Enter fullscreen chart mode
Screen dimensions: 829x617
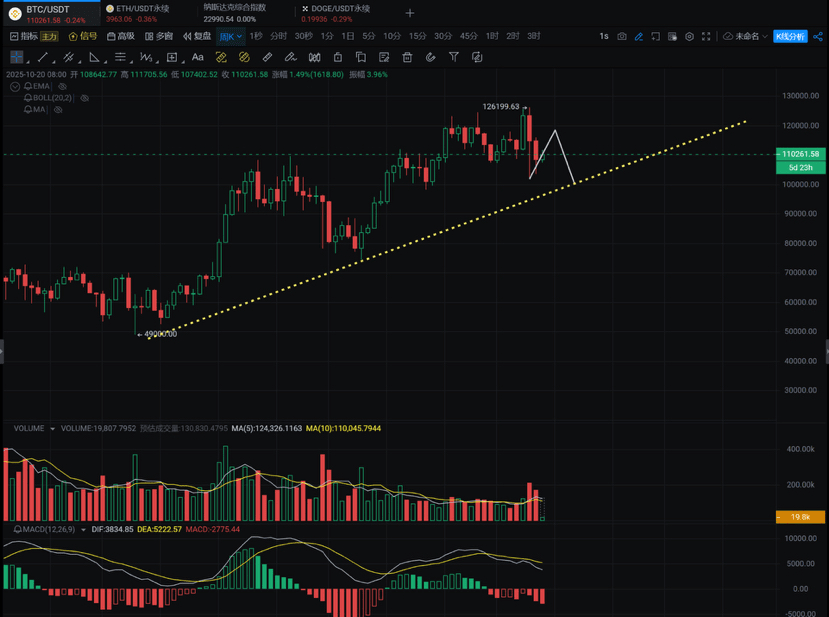point(706,36)
